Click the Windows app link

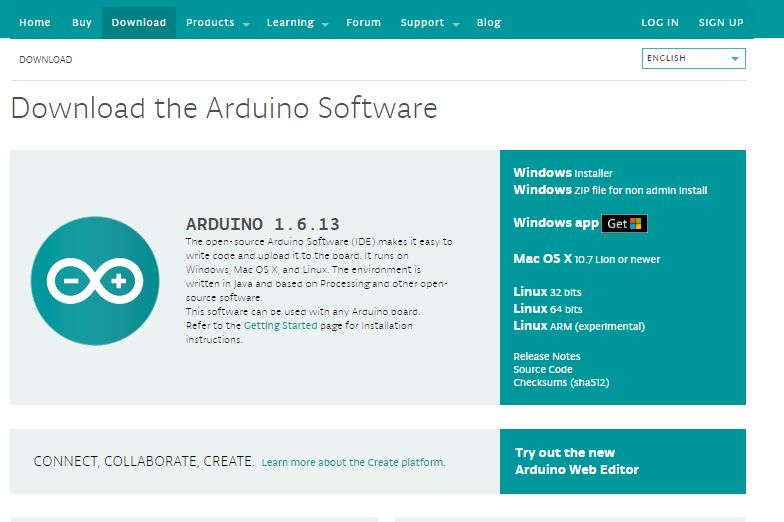tap(556, 222)
